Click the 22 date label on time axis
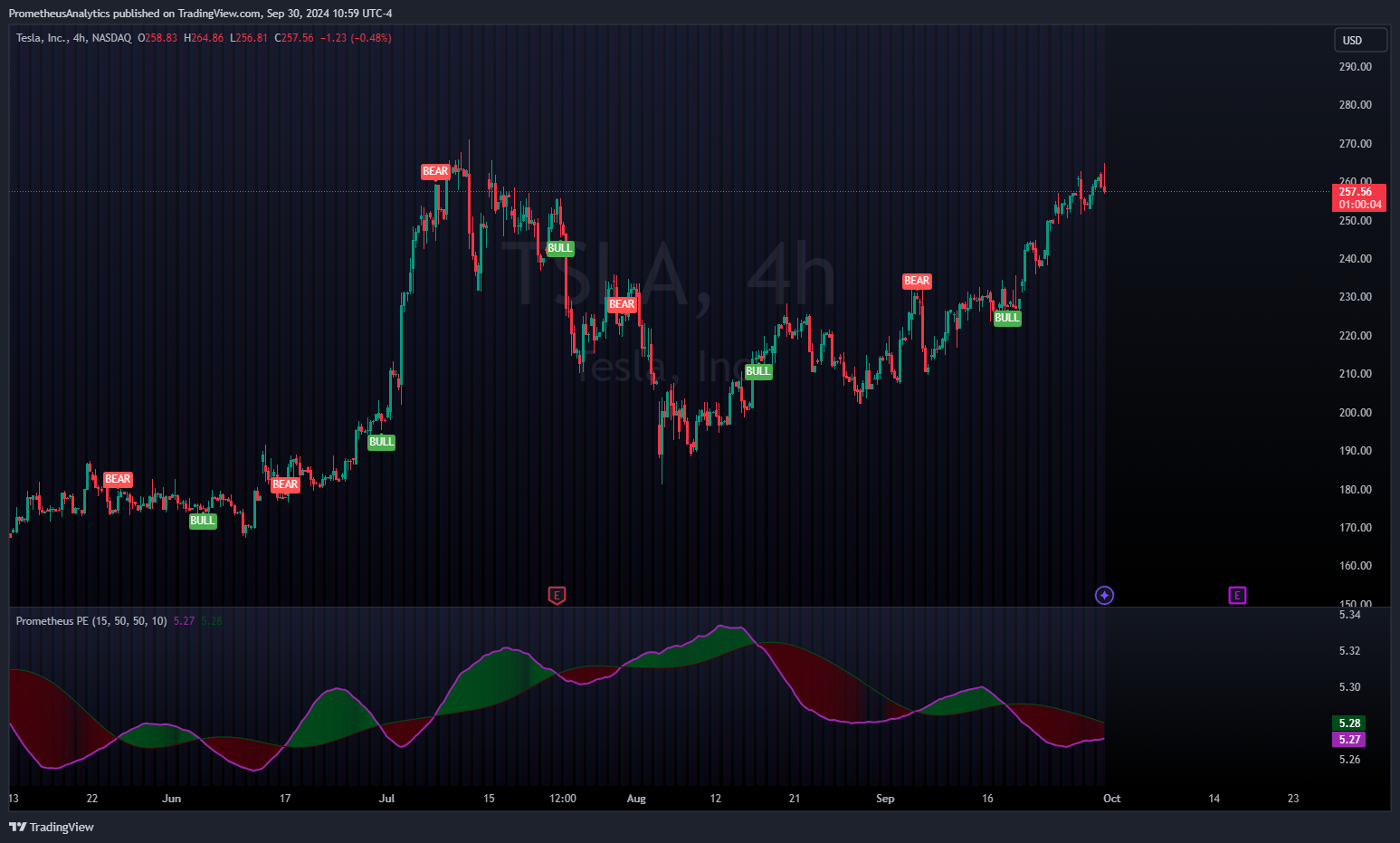The height and width of the screenshot is (843, 1400). coord(91,799)
